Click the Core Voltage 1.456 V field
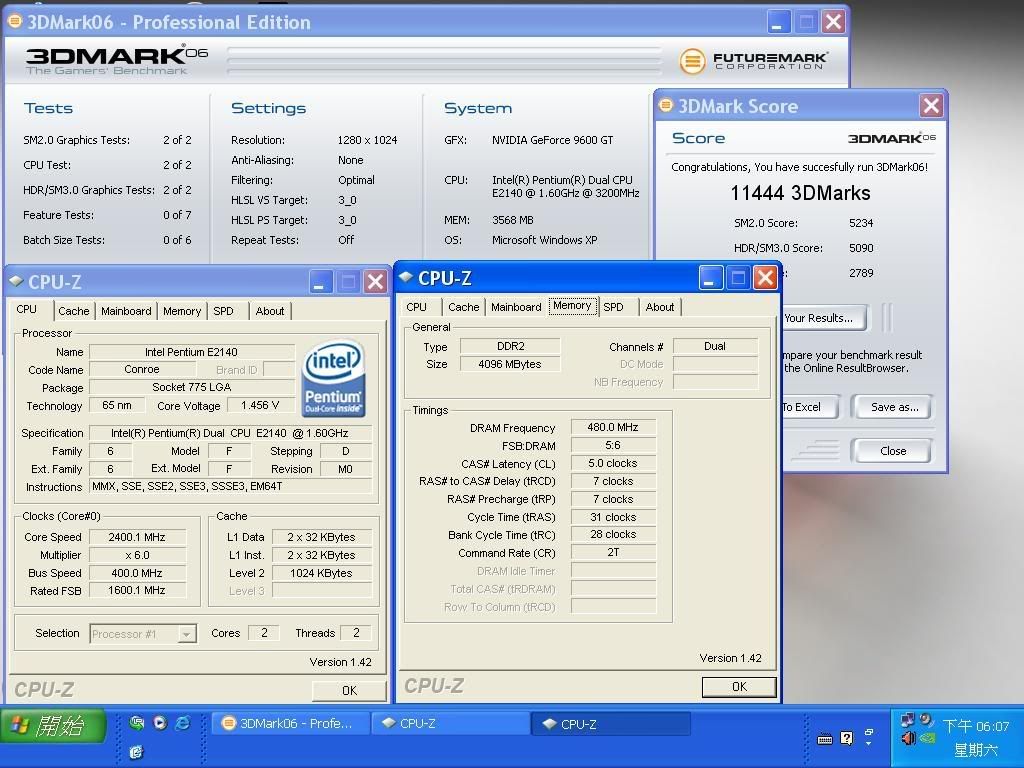Viewport: 1024px width, 768px height. [260, 406]
